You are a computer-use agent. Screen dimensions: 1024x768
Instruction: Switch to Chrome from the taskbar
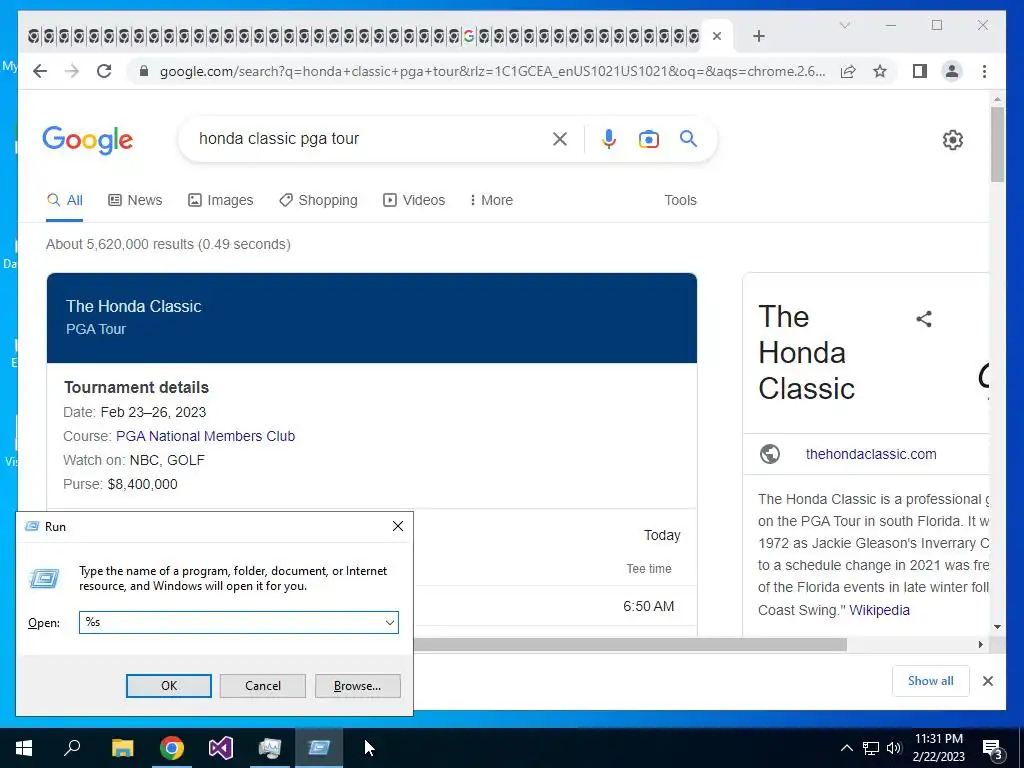172,748
